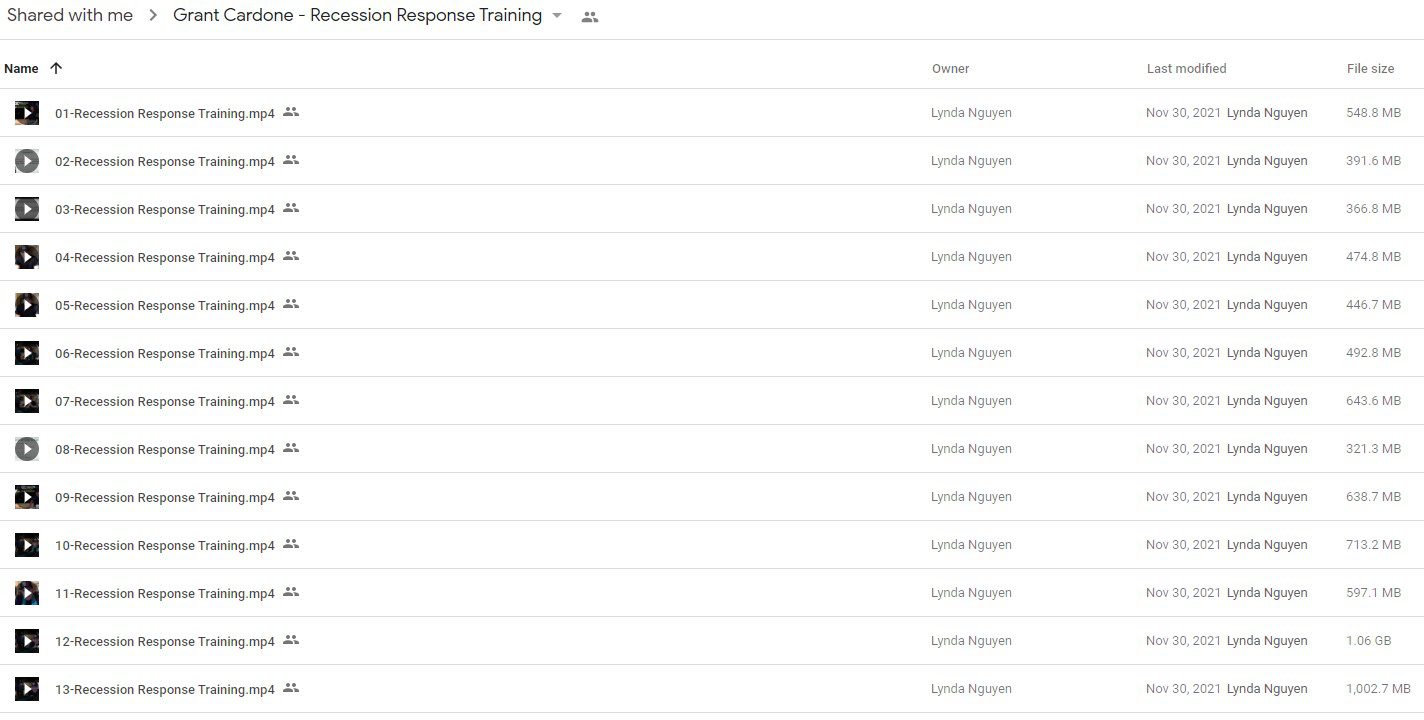This screenshot has height=720, width=1424.
Task: Select file name 13-Recession Response Training.mp4
Action: pyautogui.click(x=165, y=690)
